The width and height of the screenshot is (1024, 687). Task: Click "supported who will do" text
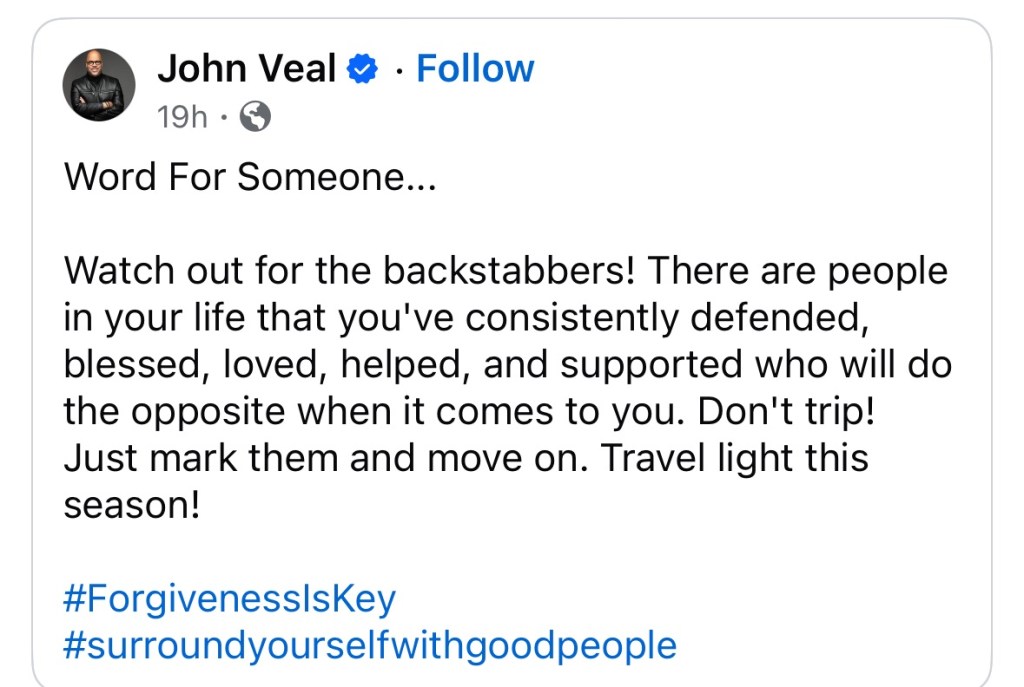[x=755, y=365]
